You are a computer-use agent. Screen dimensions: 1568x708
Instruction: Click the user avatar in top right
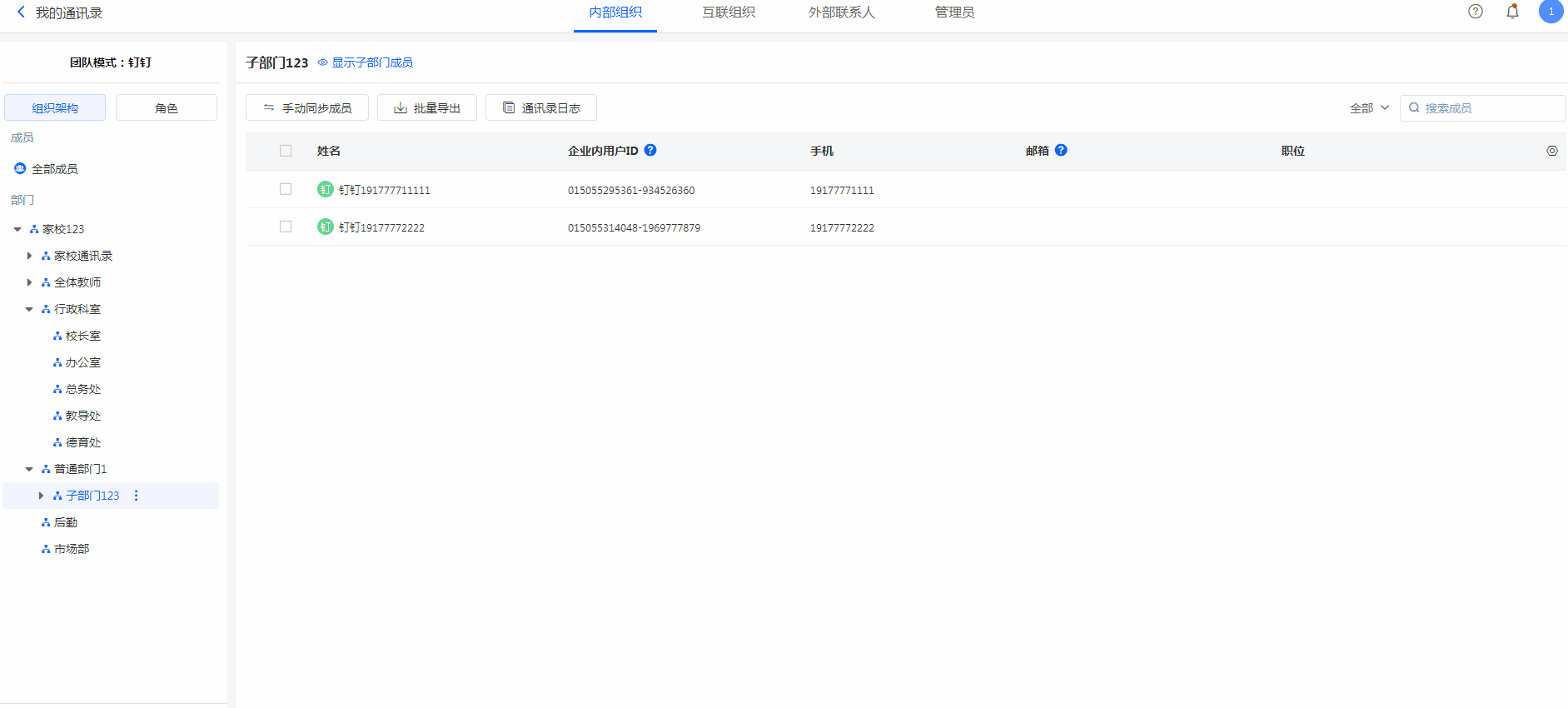[x=1551, y=12]
